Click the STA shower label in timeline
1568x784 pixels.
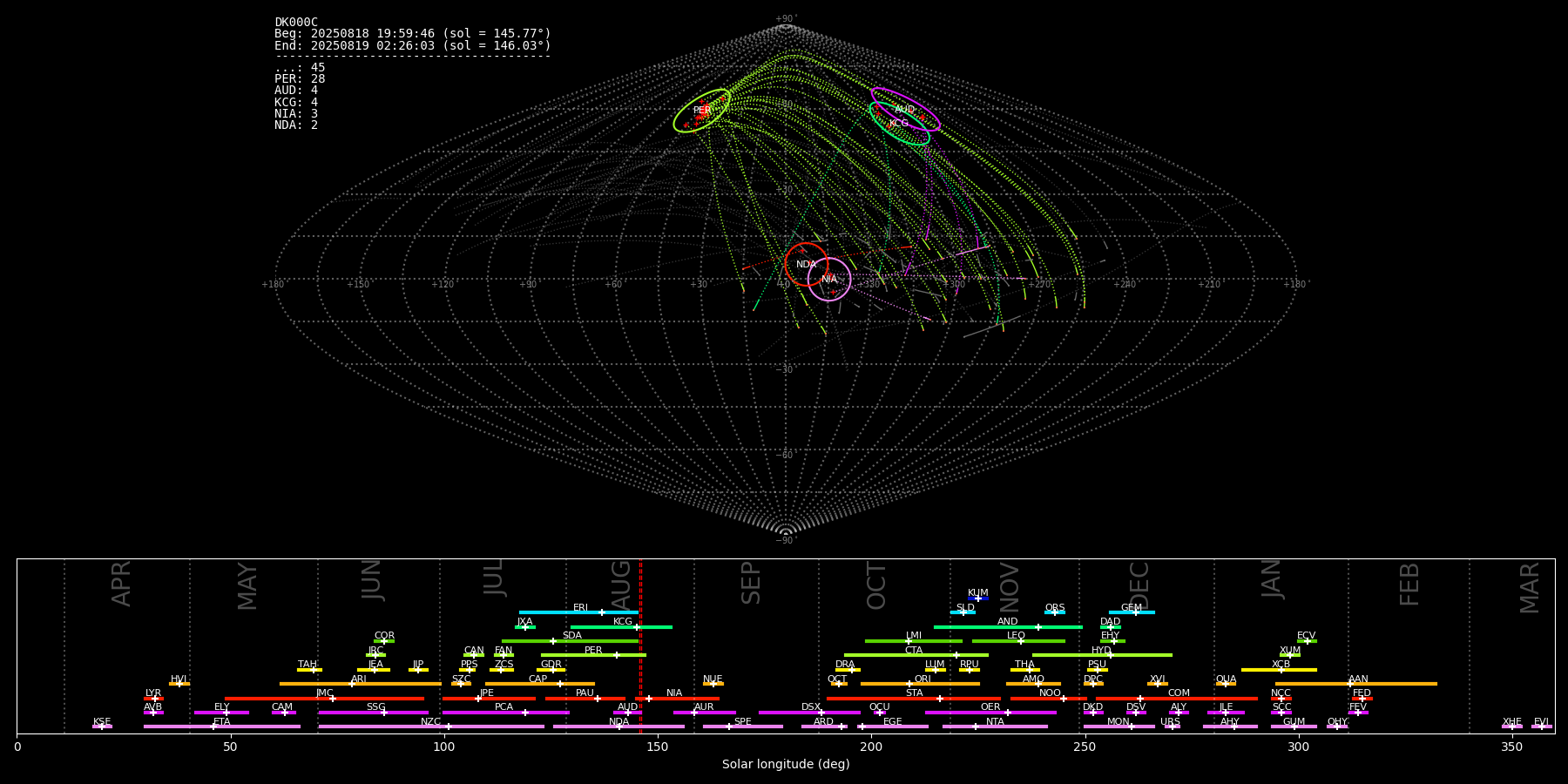(914, 693)
